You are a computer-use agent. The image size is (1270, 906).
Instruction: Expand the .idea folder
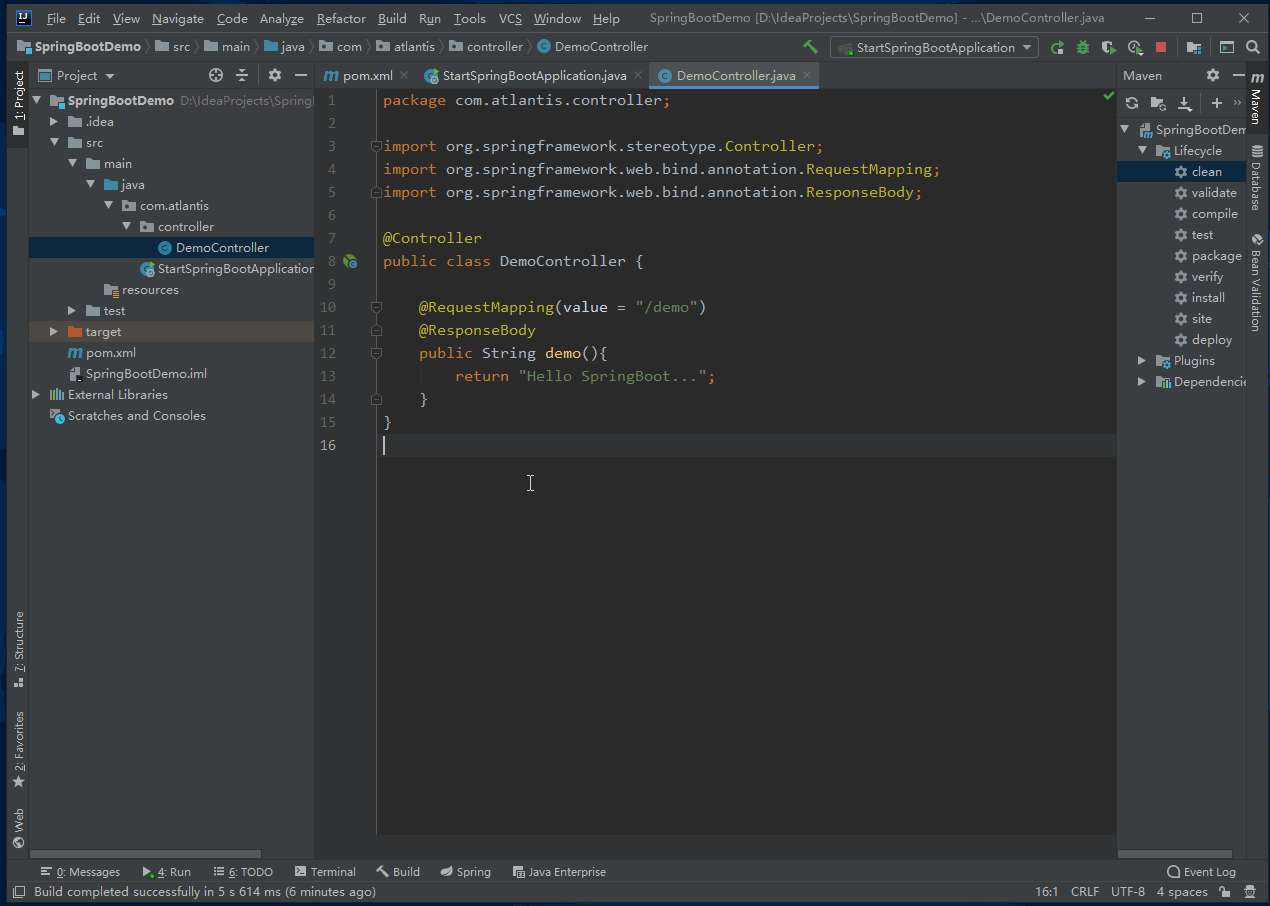tap(54, 122)
